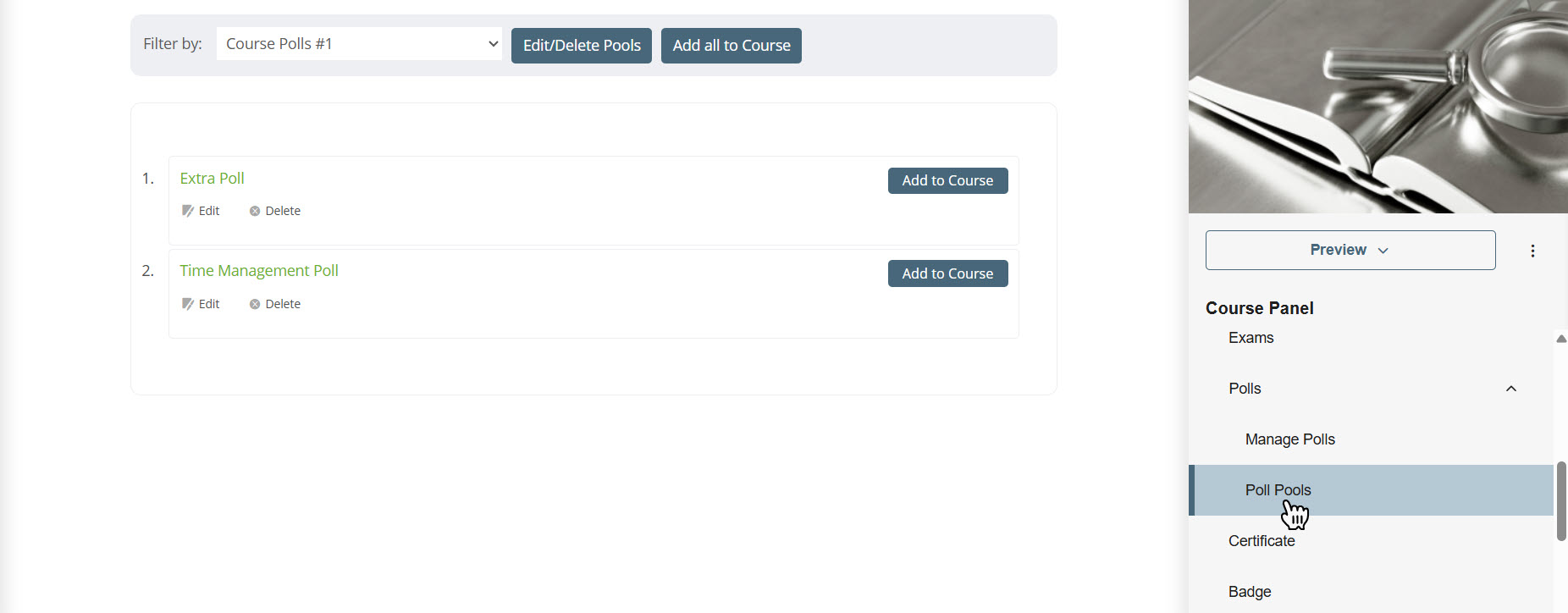Expand the Preview dropdown button
This screenshot has width=1568, height=613.
coord(1350,251)
